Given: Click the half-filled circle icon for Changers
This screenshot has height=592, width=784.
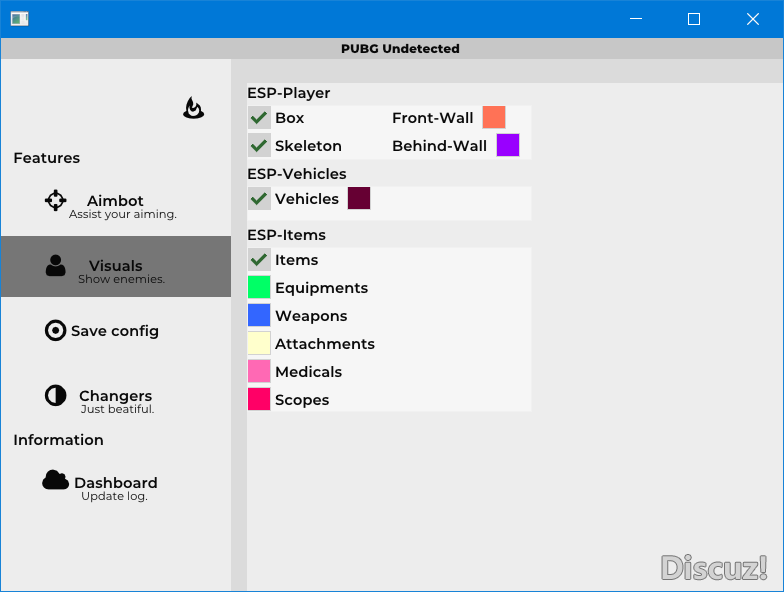Looking at the screenshot, I should pos(56,396).
